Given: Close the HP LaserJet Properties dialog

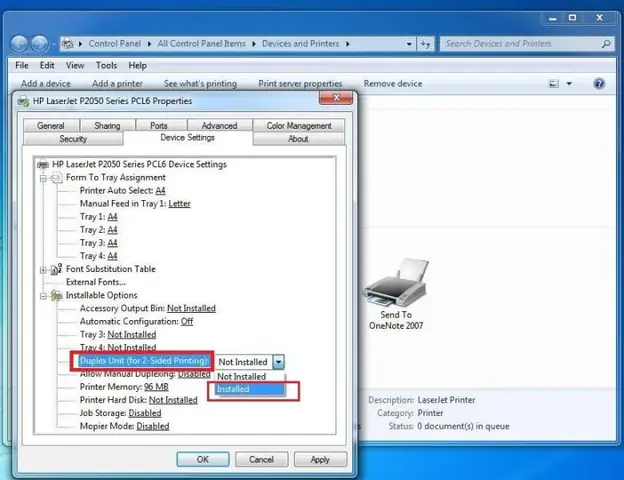Looking at the screenshot, I should click(x=336, y=98).
